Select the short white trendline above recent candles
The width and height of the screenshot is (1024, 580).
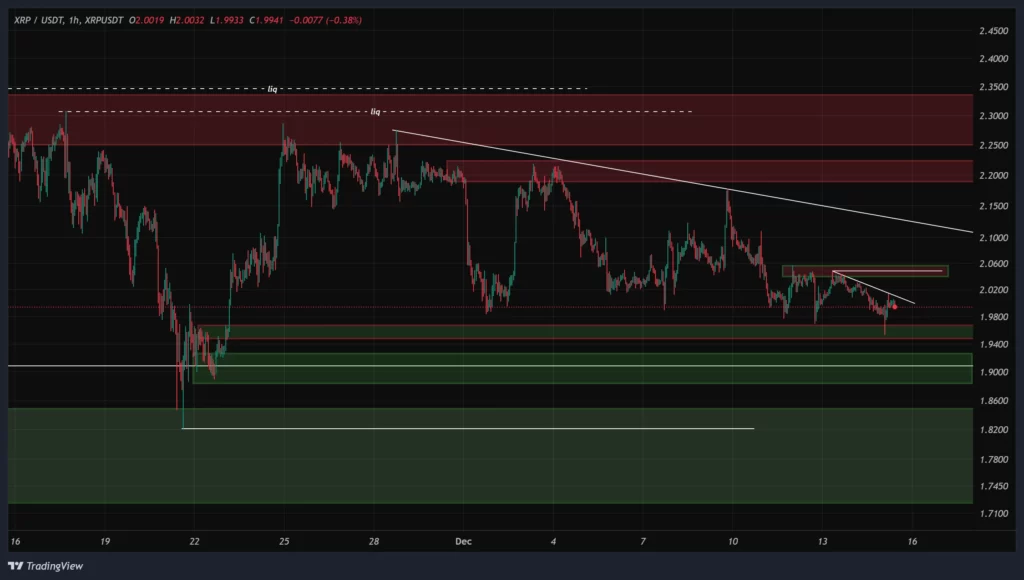[875, 285]
